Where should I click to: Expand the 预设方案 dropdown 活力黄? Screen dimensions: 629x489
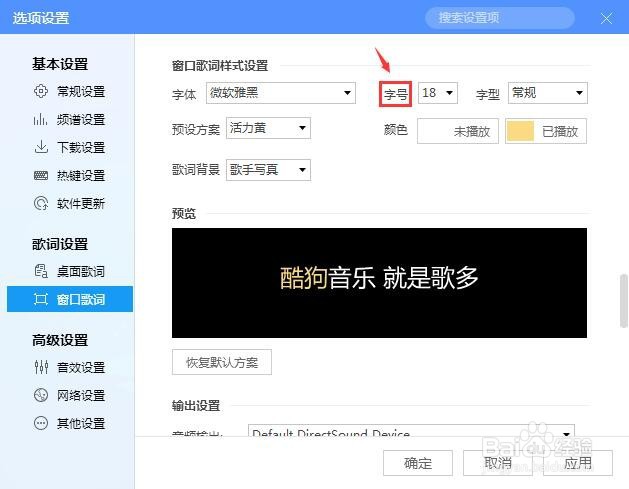268,128
